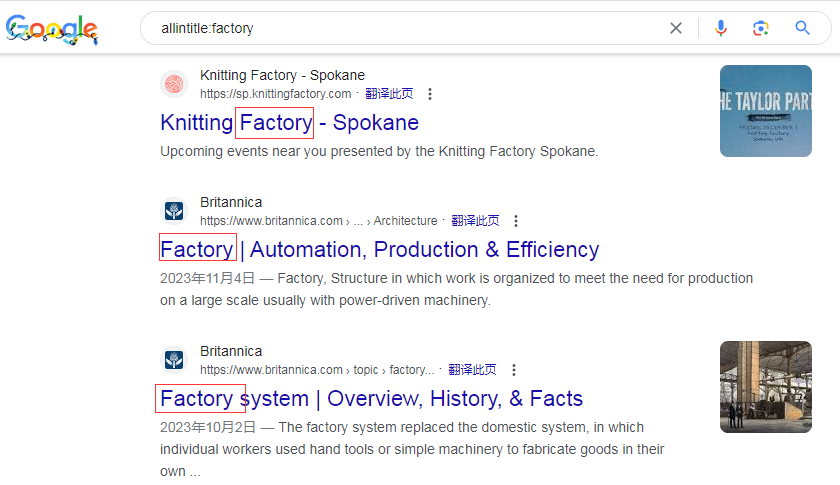
Task: Start voice search with microphone icon
Action: [721, 28]
